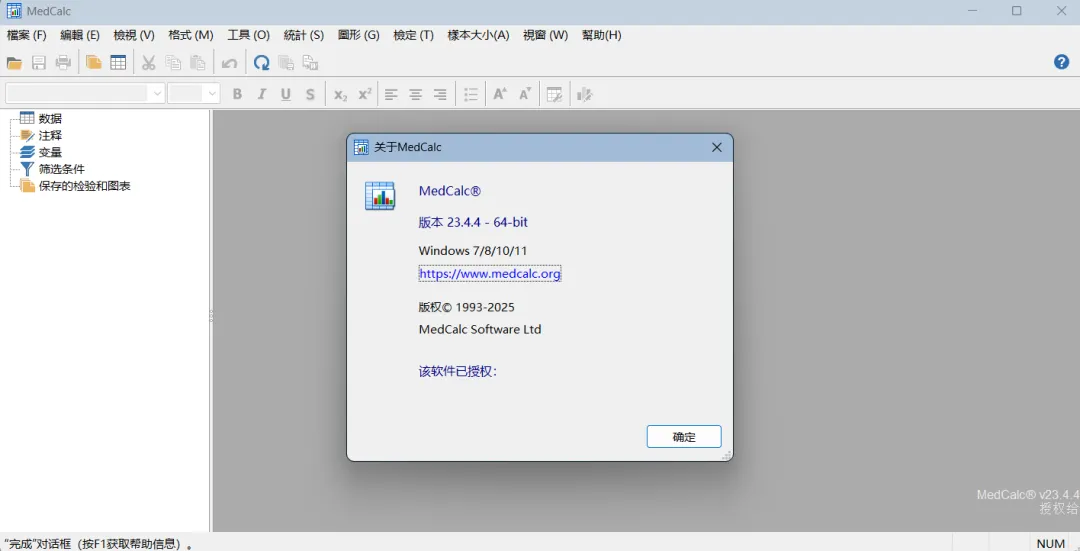Click the MedCalc Software Ltd text
This screenshot has height=551, width=1080.
tap(480, 329)
